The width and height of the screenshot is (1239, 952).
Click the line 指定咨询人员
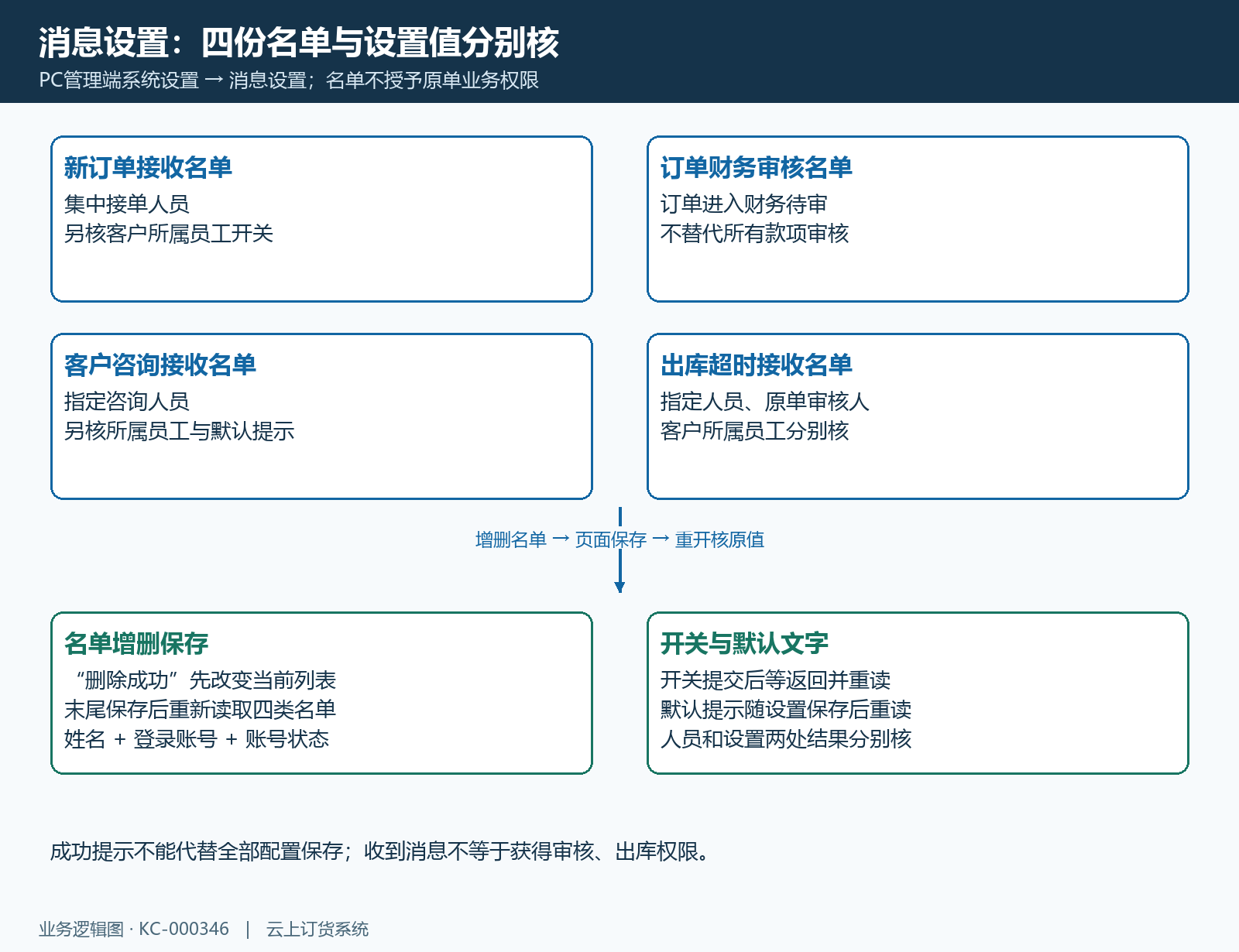coord(127,402)
